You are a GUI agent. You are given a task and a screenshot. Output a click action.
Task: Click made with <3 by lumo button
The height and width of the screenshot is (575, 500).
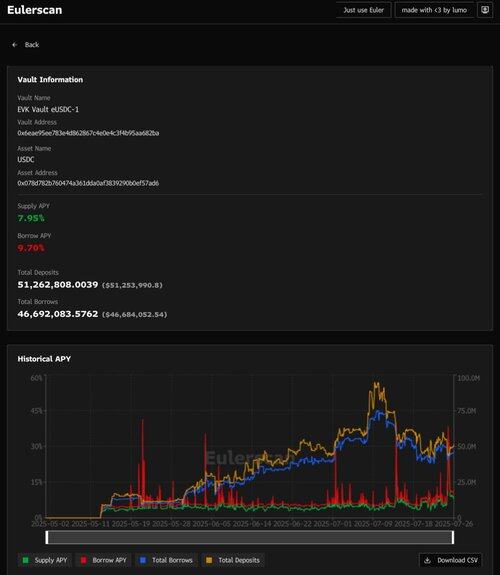point(434,10)
